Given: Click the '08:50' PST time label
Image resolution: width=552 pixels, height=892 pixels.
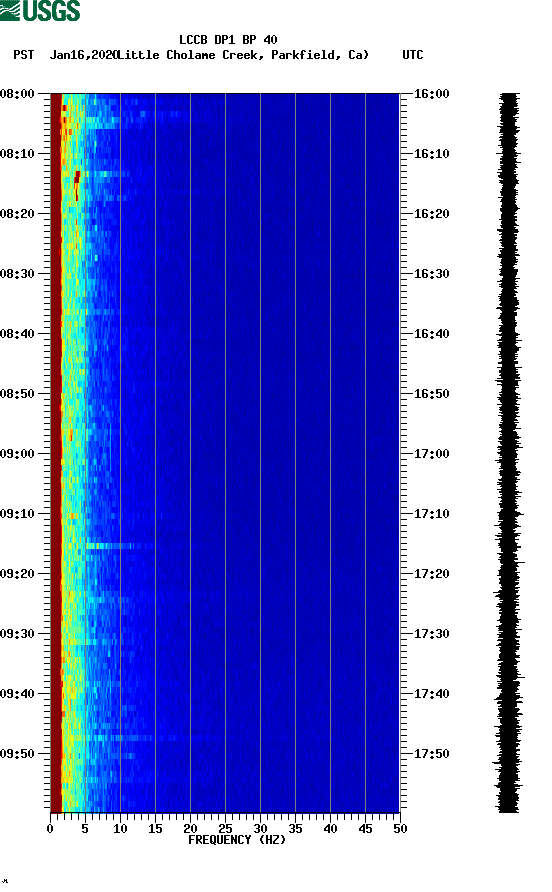Looking at the screenshot, I should pyautogui.click(x=18, y=394).
